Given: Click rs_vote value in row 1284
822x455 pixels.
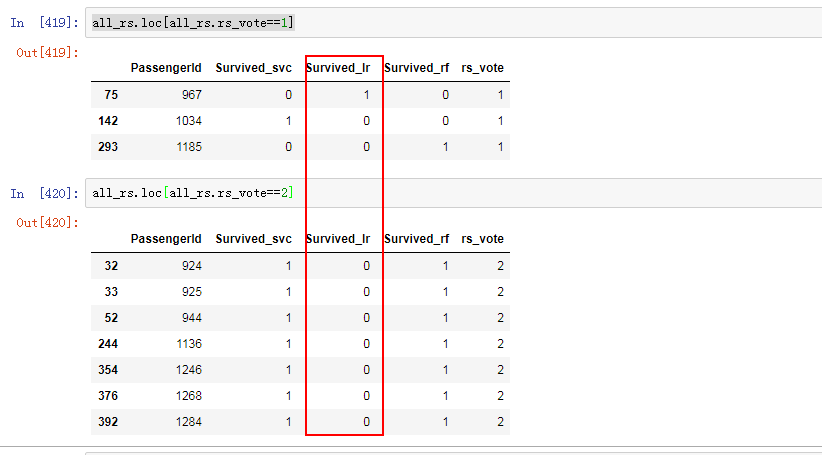Looking at the screenshot, I should pos(501,422).
